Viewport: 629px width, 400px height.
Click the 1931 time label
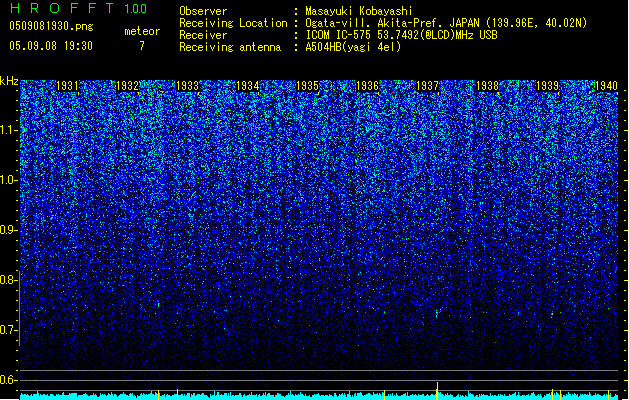67,86
